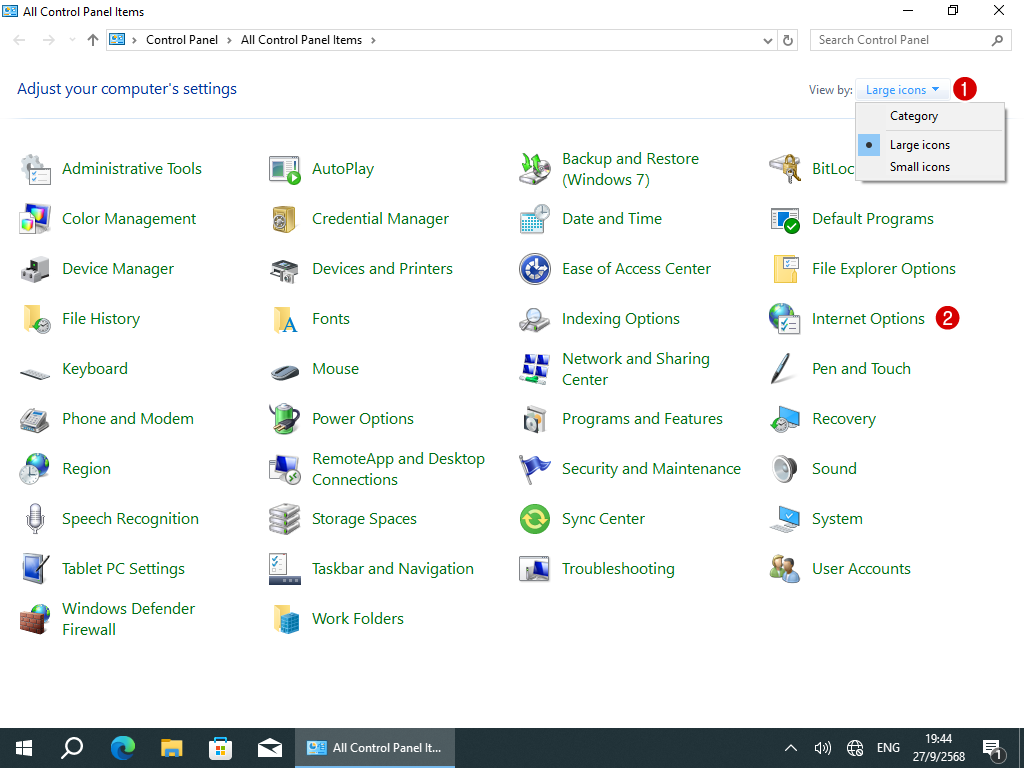The width and height of the screenshot is (1024, 768).
Task: Open Microsoft Edge from the taskbar
Action: tap(123, 747)
